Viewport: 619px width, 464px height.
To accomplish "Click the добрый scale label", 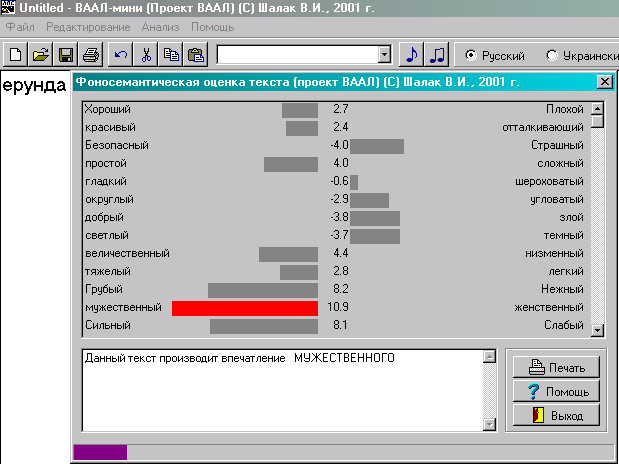I will 104,218.
